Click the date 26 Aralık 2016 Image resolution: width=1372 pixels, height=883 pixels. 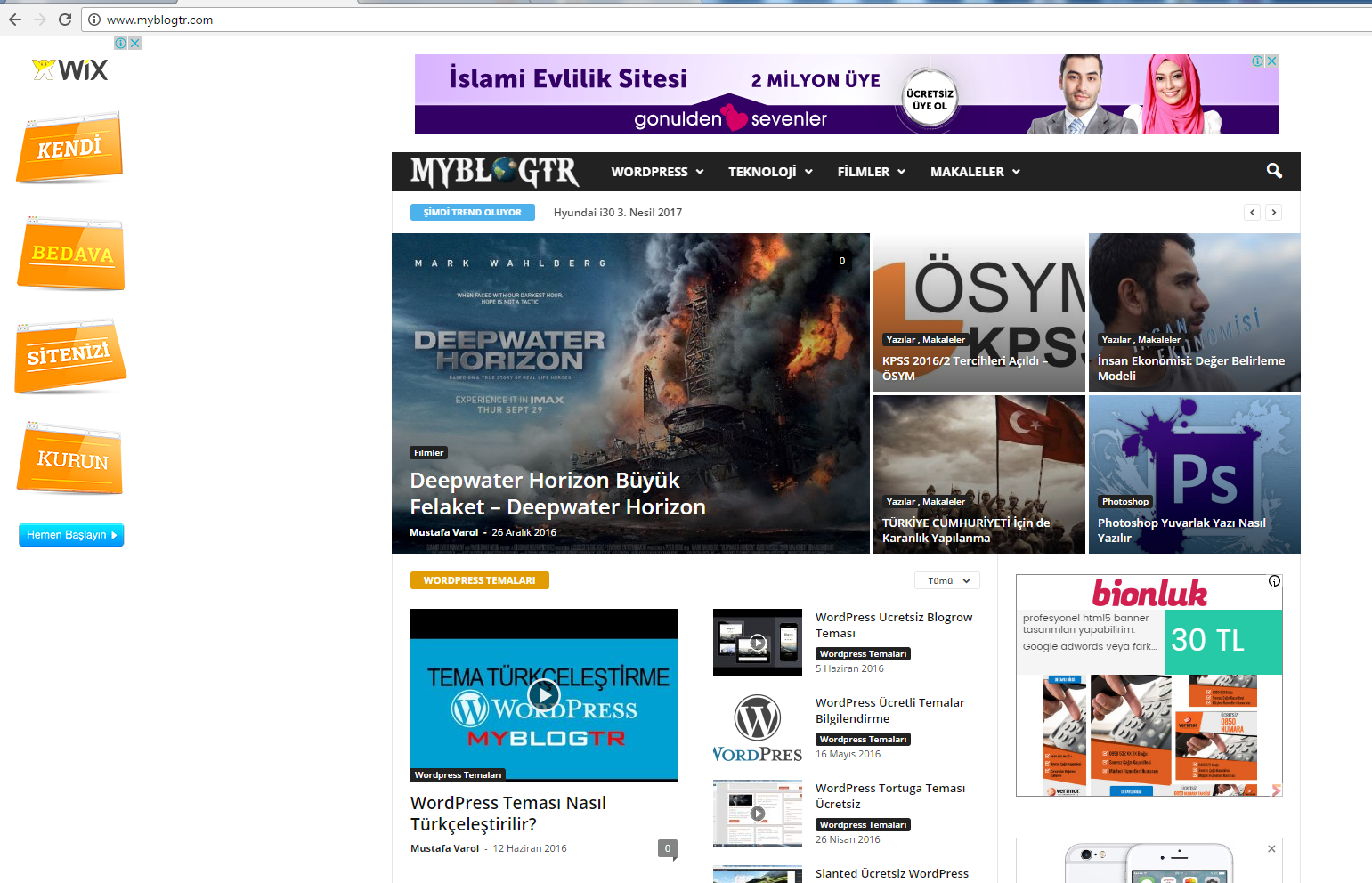click(x=524, y=532)
